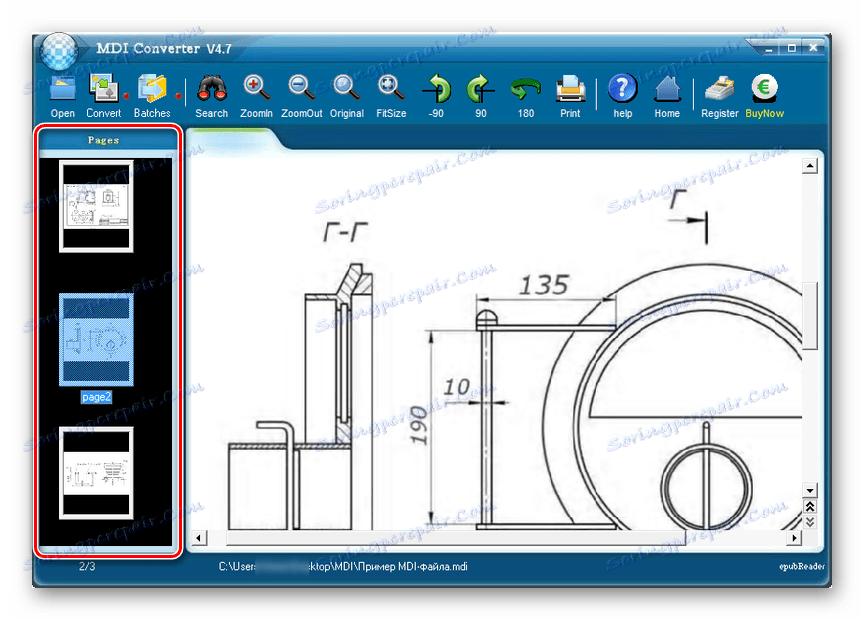Reset view with Original size icon

[x=347, y=89]
